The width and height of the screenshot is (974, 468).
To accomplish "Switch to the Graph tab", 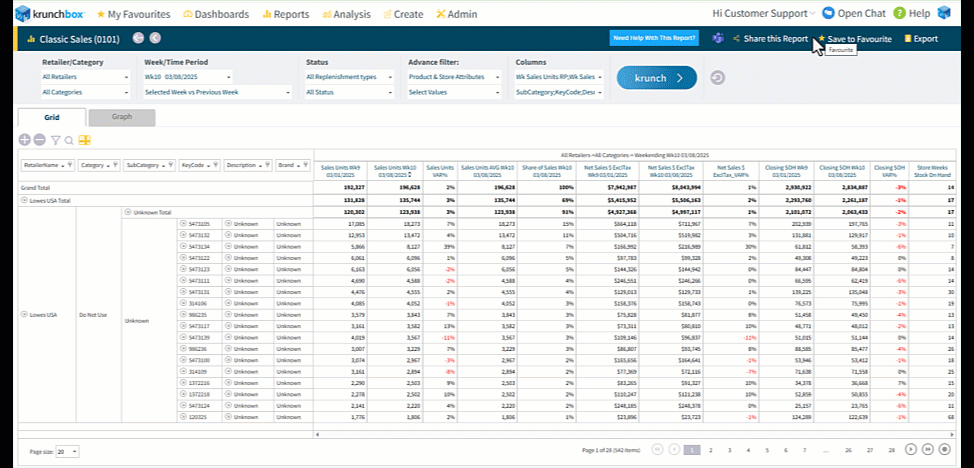I will tap(122, 117).
